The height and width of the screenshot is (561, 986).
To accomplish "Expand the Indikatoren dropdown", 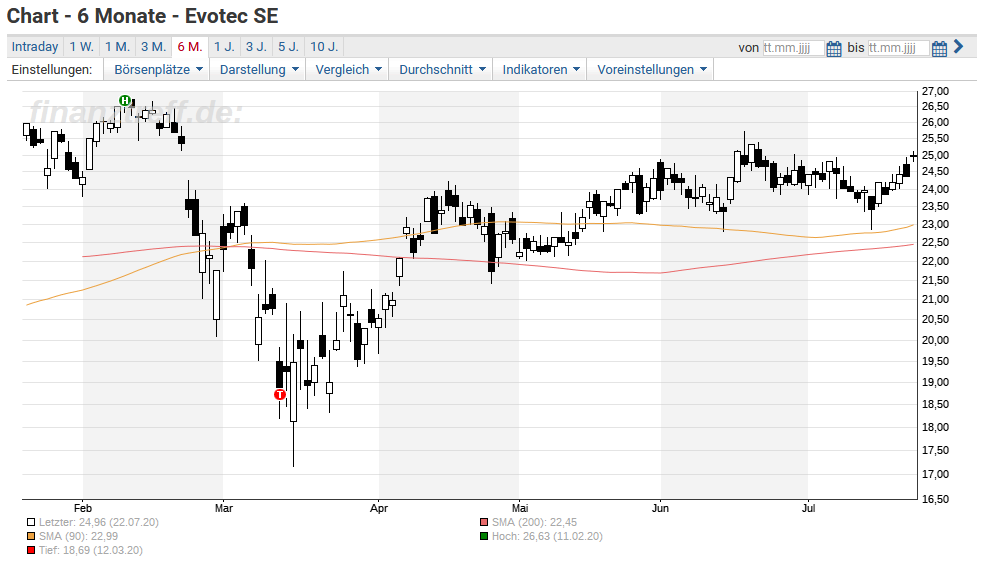I will pos(540,70).
